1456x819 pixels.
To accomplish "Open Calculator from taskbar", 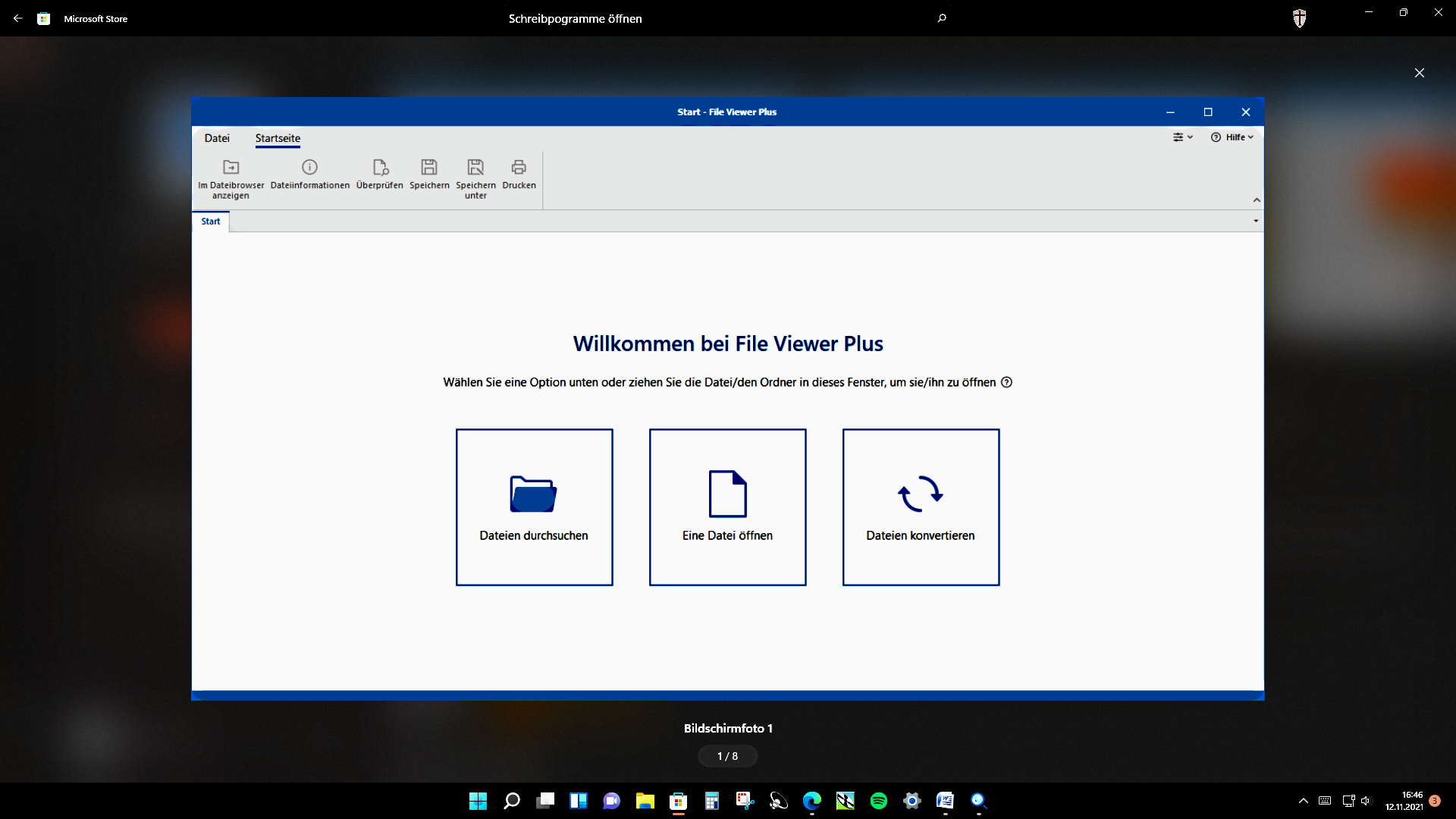I will pos(712,801).
